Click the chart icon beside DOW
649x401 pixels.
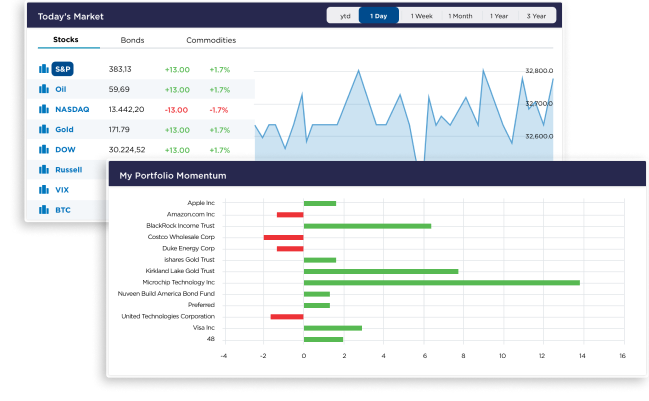pyautogui.click(x=43, y=150)
